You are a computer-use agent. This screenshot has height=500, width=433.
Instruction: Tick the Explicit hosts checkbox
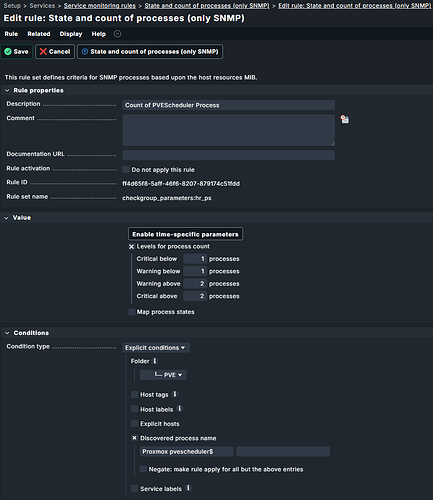135,423
